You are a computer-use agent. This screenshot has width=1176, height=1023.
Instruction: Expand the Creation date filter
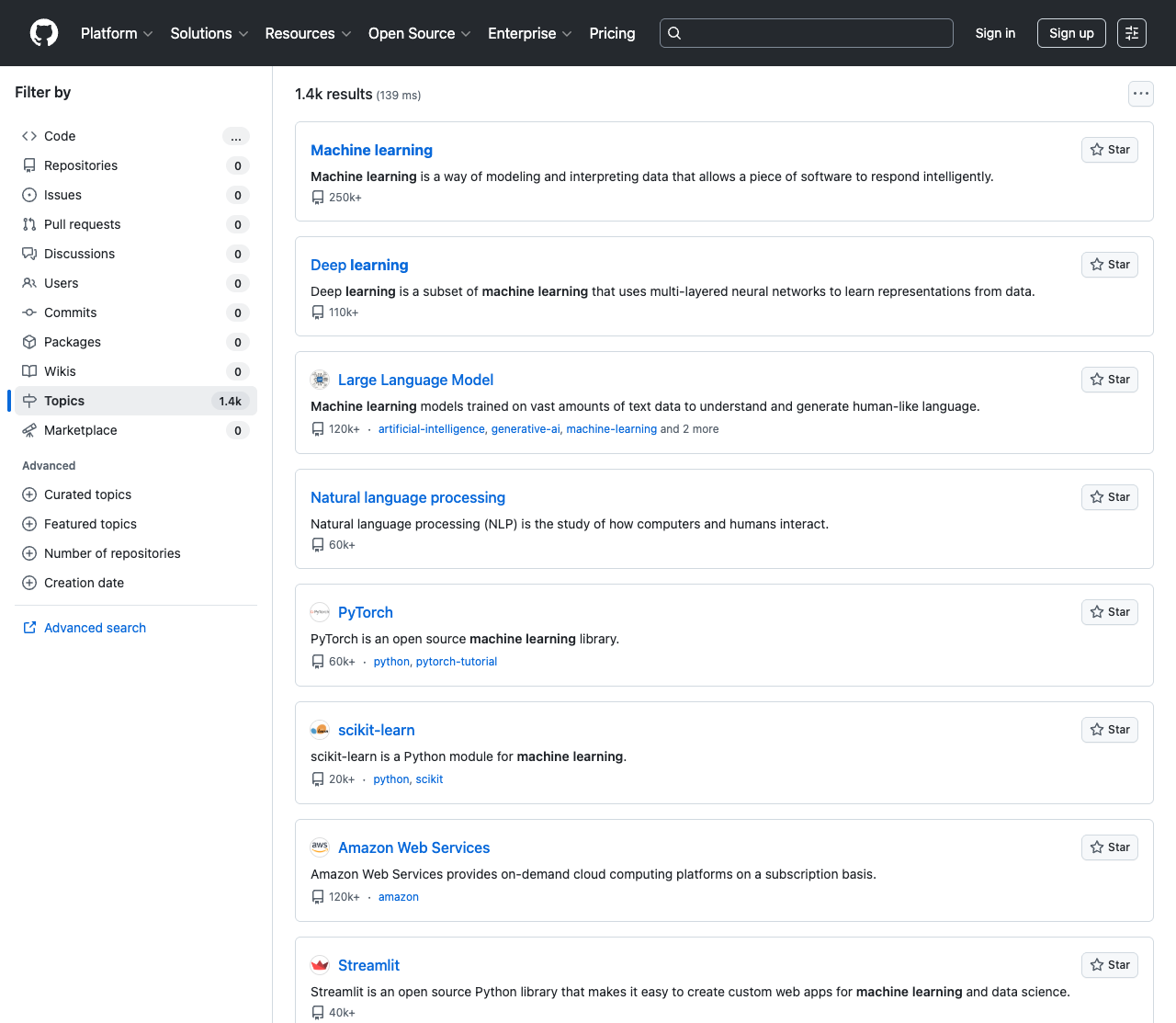click(136, 583)
